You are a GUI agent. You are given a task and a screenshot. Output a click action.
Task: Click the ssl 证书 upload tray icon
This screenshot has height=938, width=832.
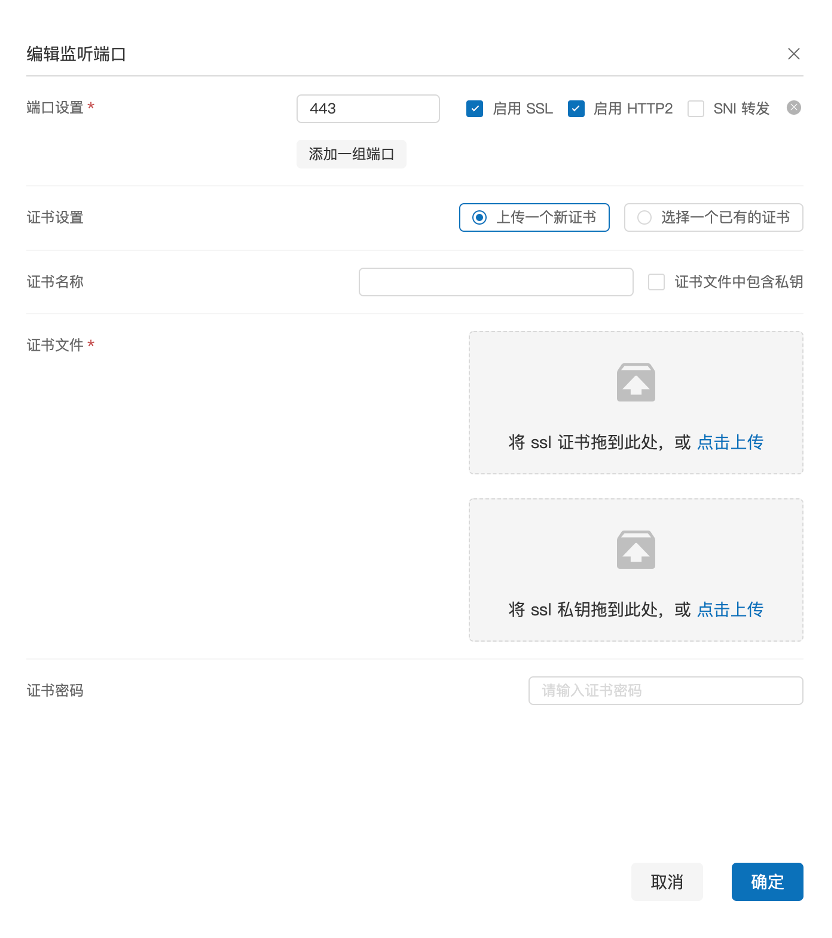[636, 383]
